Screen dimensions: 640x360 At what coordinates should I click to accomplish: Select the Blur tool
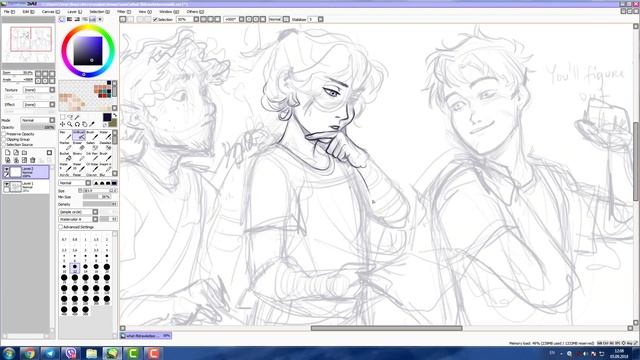[x=105, y=175]
